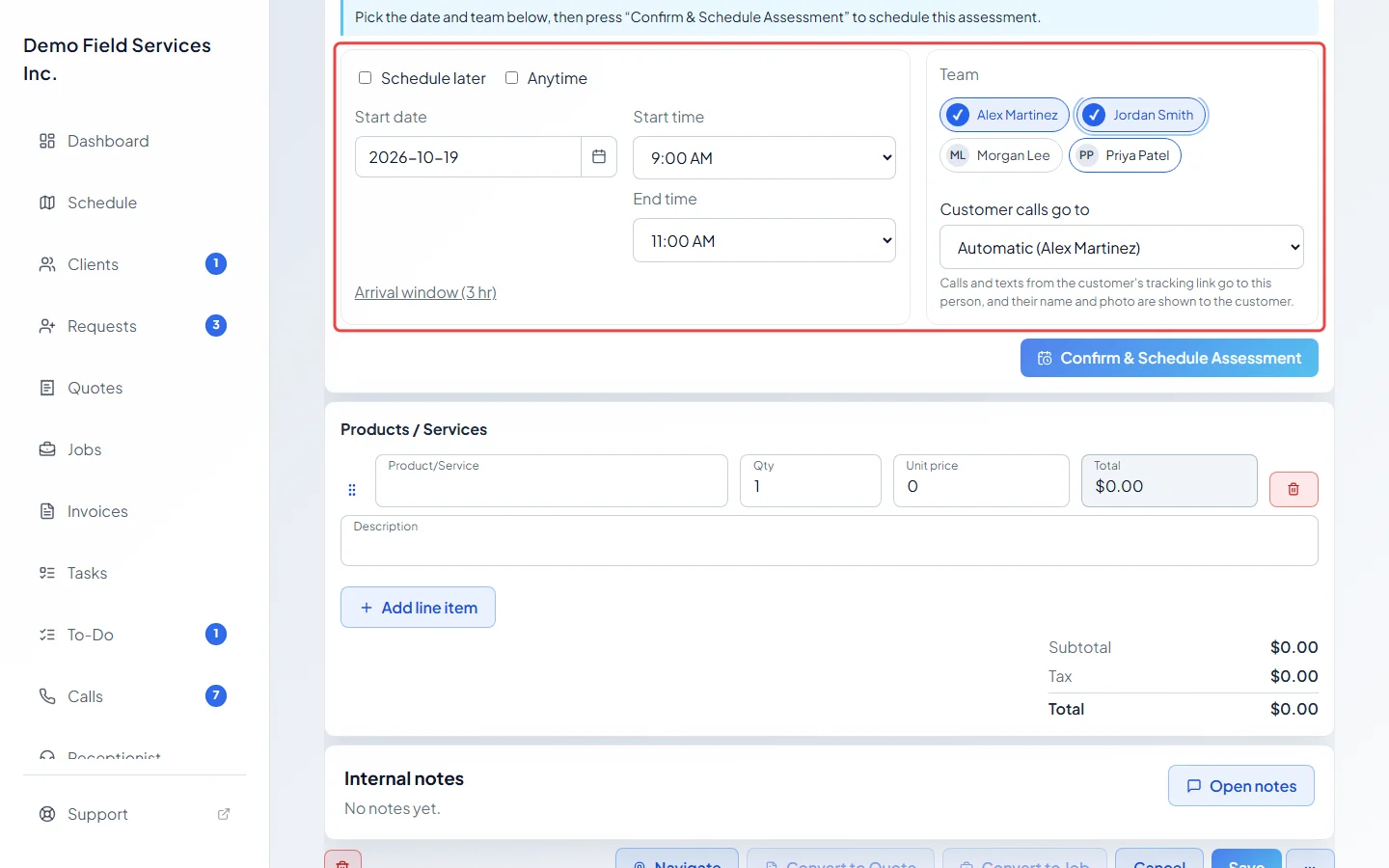
Task: Click the Unit price input field
Action: coord(981,480)
